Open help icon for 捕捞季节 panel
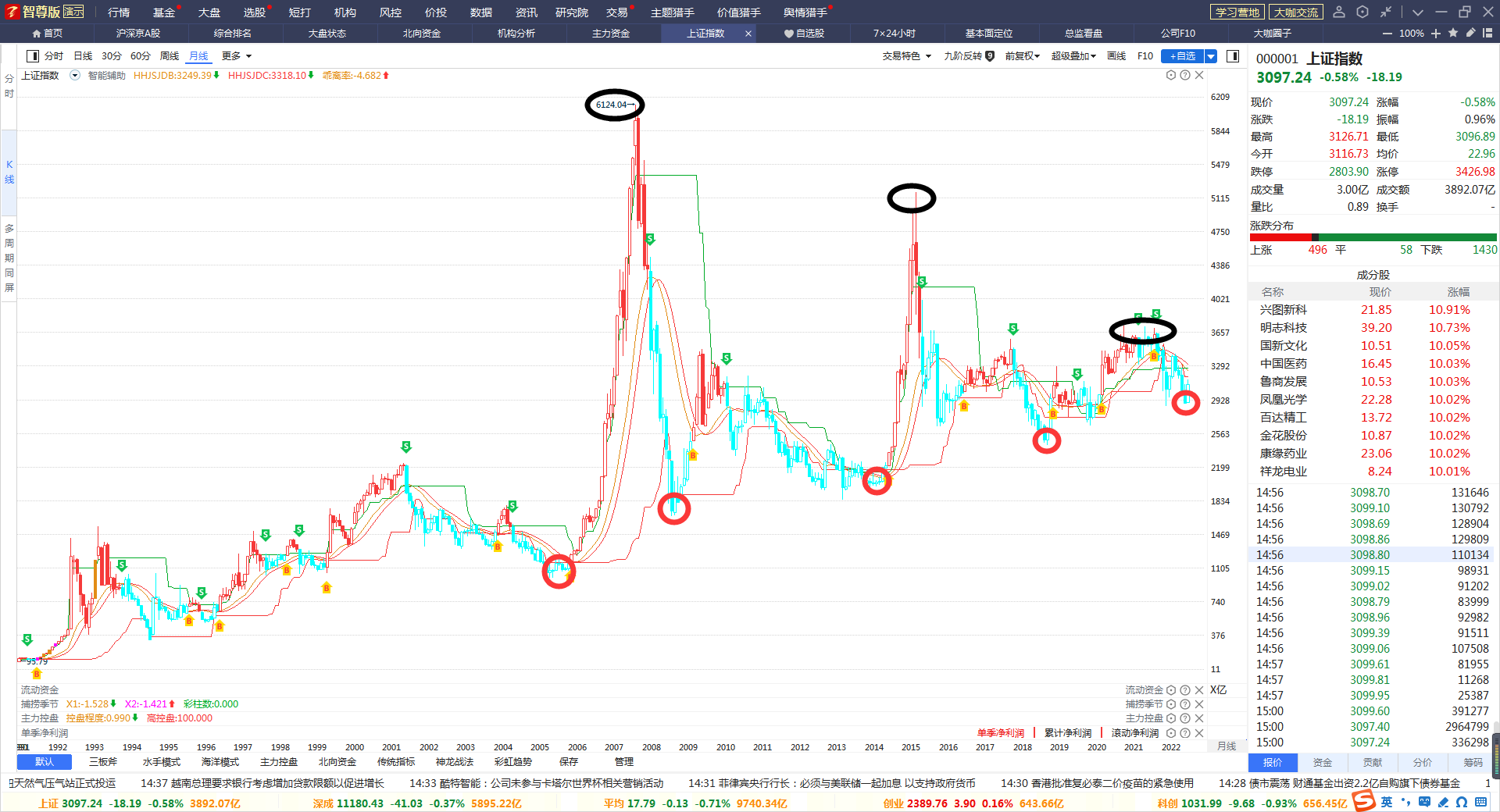Image resolution: width=1500 pixels, height=812 pixels. pos(1185,704)
